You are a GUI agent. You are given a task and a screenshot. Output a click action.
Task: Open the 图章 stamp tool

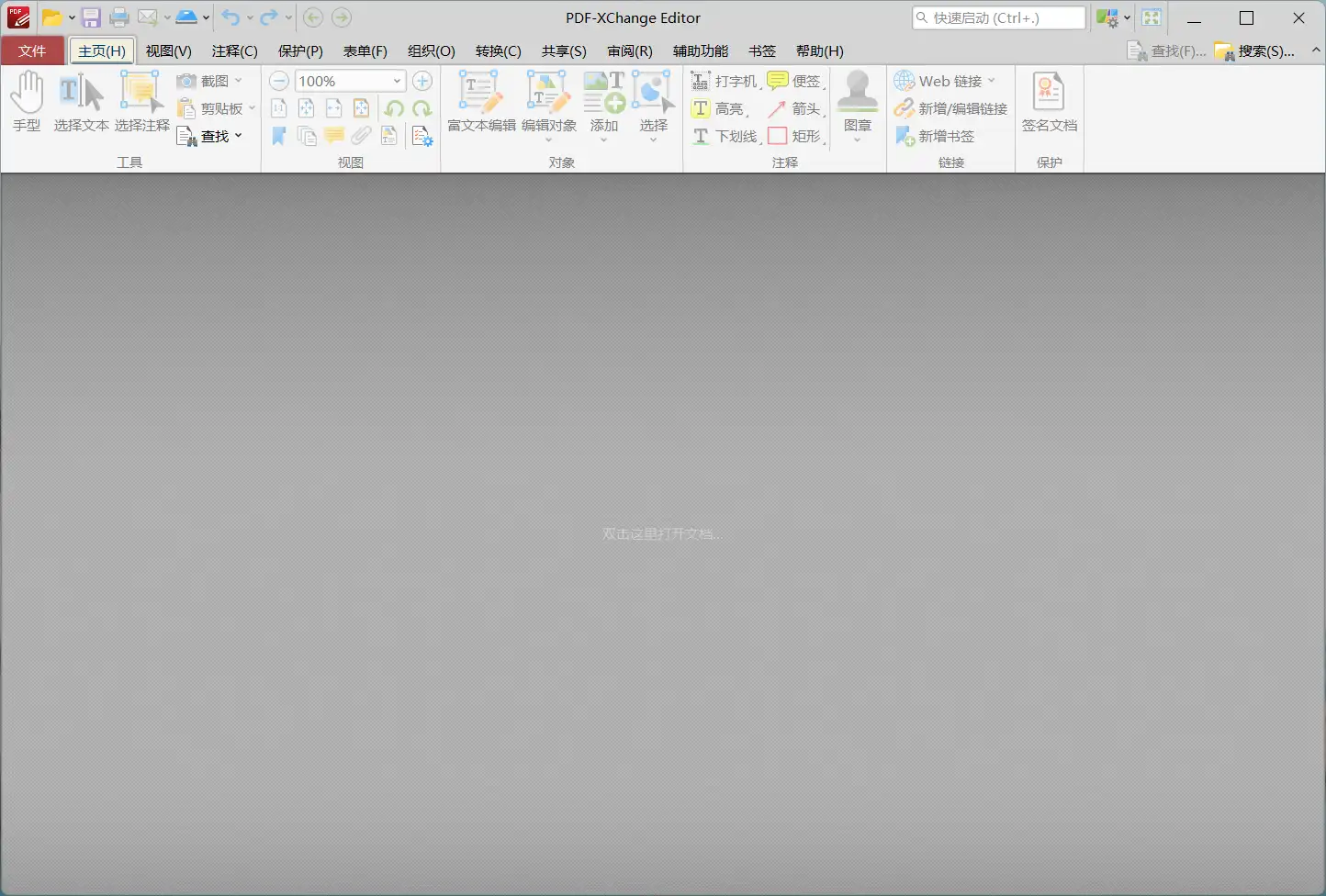(x=857, y=101)
